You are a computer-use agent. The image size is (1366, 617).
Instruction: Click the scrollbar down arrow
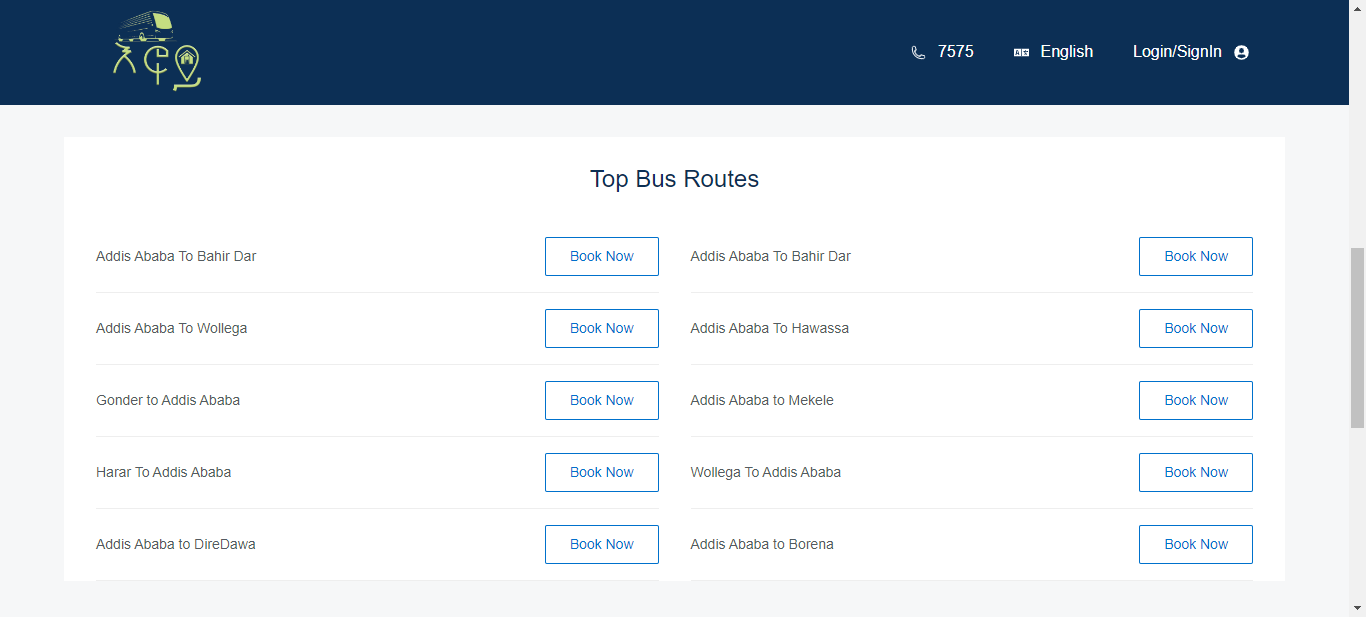coord(1357,608)
